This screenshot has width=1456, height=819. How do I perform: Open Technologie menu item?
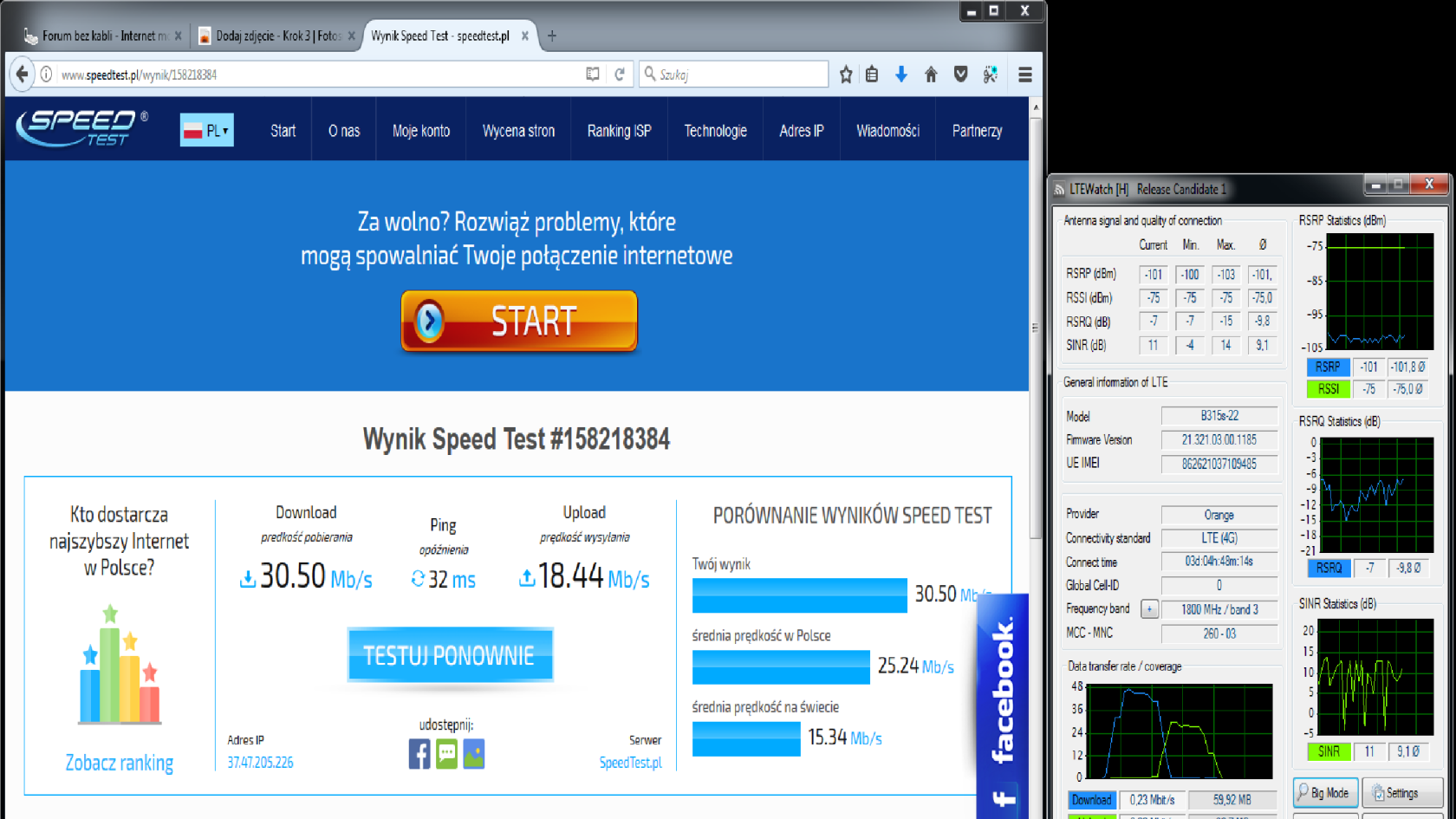(715, 131)
